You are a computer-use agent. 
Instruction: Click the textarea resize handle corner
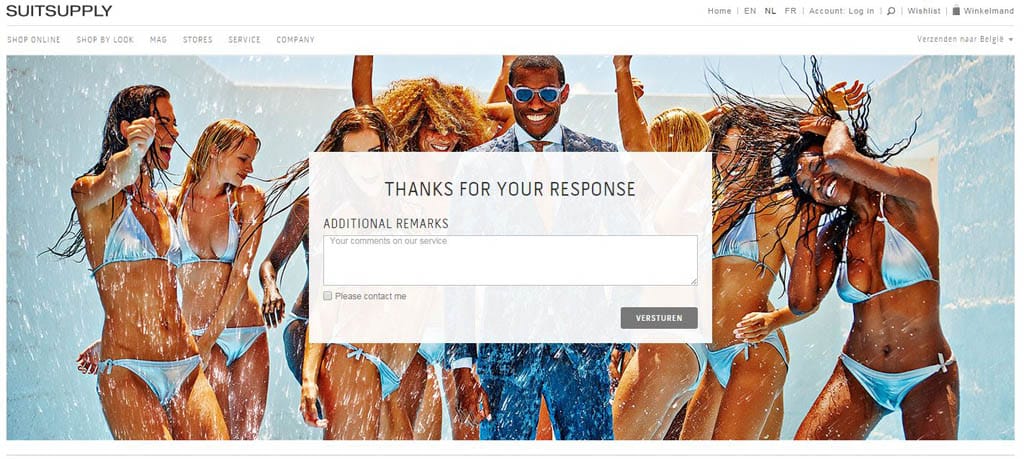[x=694, y=282]
